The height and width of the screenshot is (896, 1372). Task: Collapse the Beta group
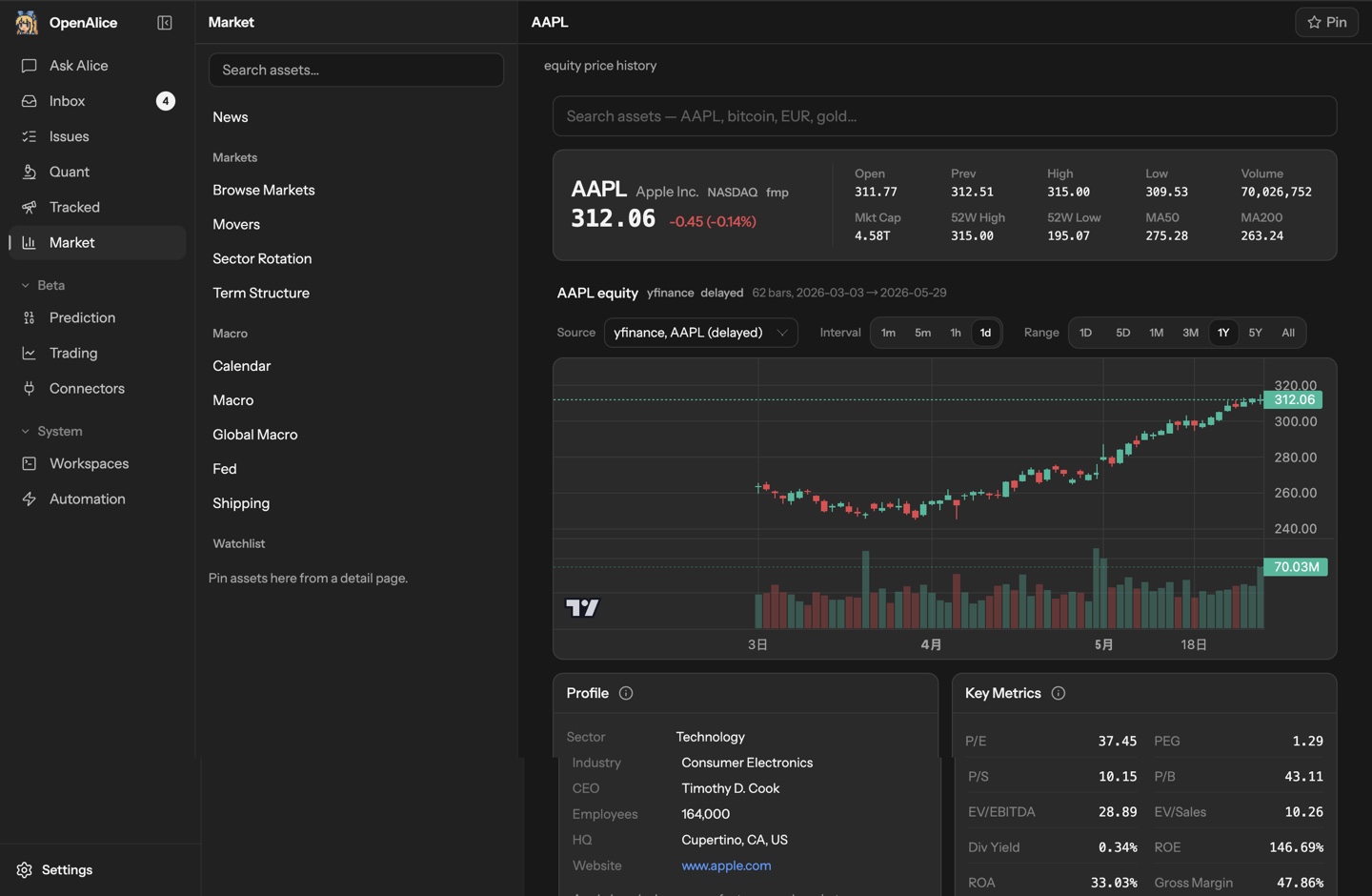click(43, 285)
